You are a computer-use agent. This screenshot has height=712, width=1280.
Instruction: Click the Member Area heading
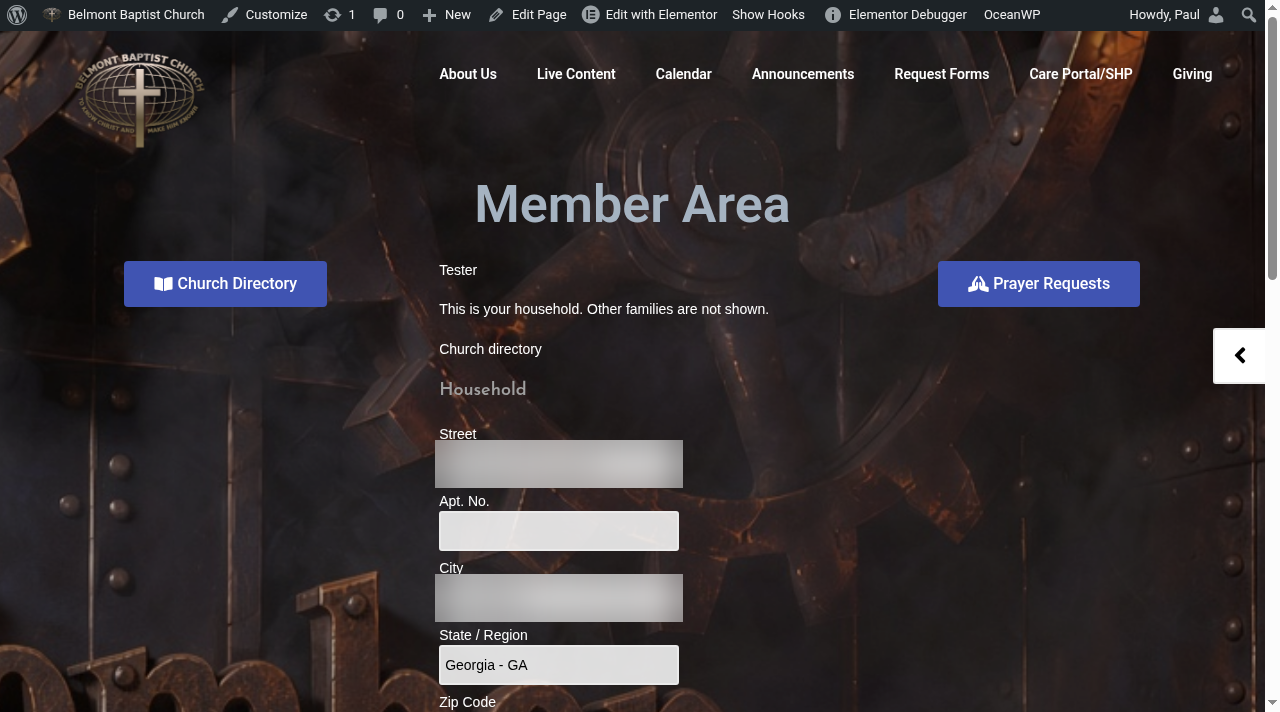click(632, 204)
